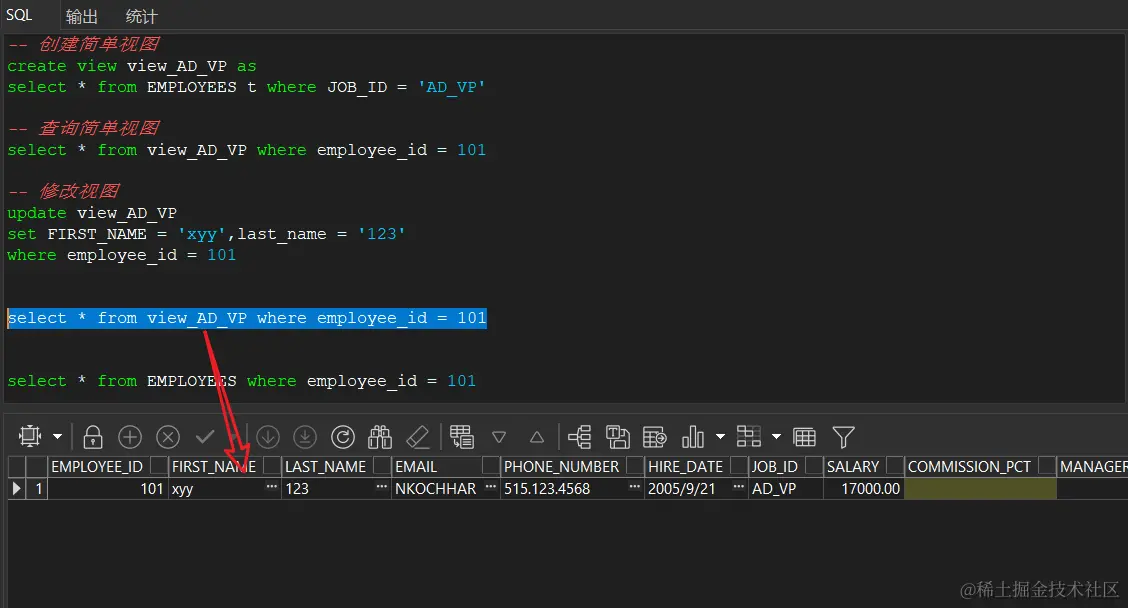Click the highlighted select from view_AD_VP line
1128x608 pixels.
point(247,318)
